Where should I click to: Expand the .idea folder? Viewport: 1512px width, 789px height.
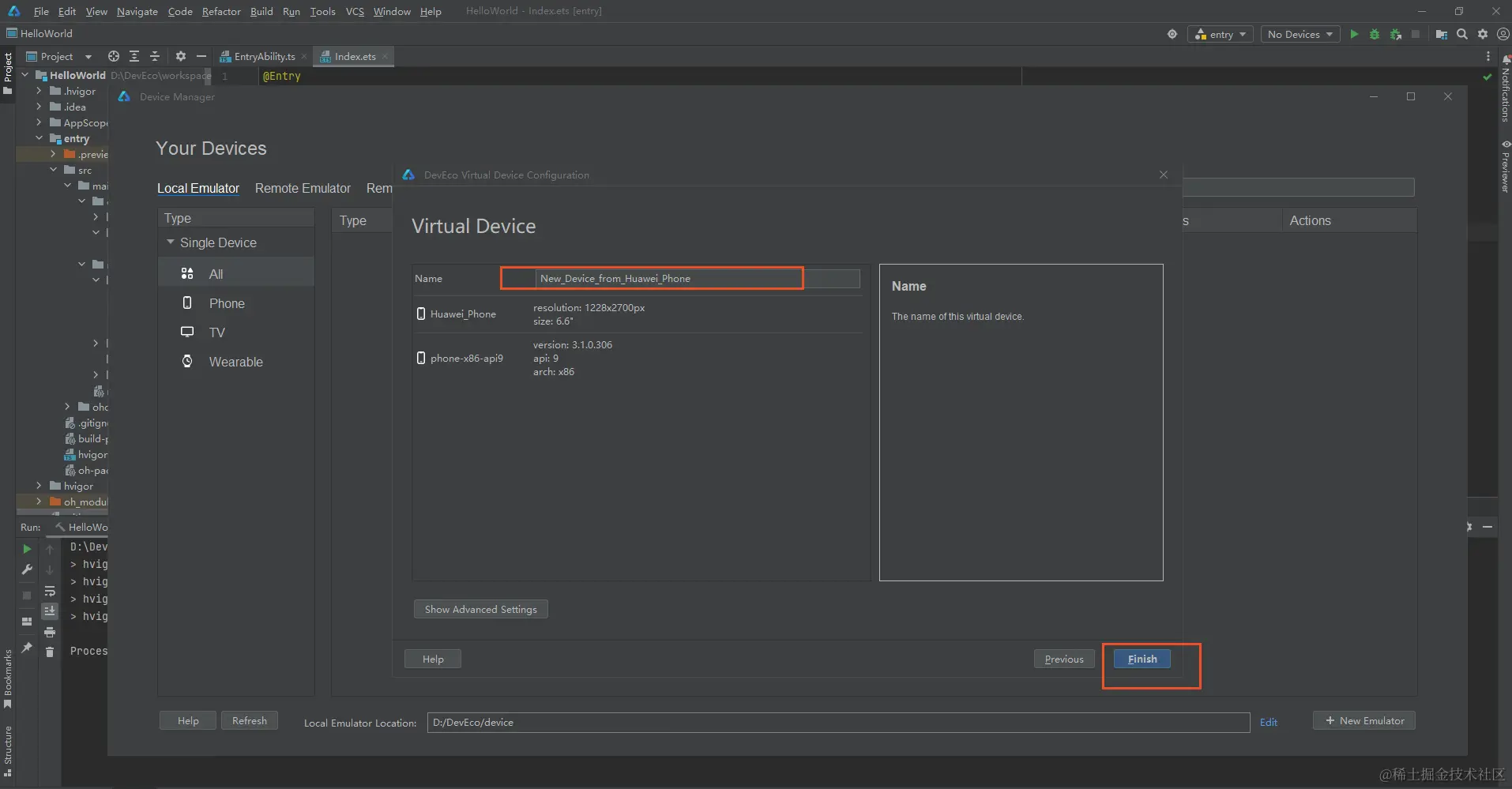tap(39, 107)
